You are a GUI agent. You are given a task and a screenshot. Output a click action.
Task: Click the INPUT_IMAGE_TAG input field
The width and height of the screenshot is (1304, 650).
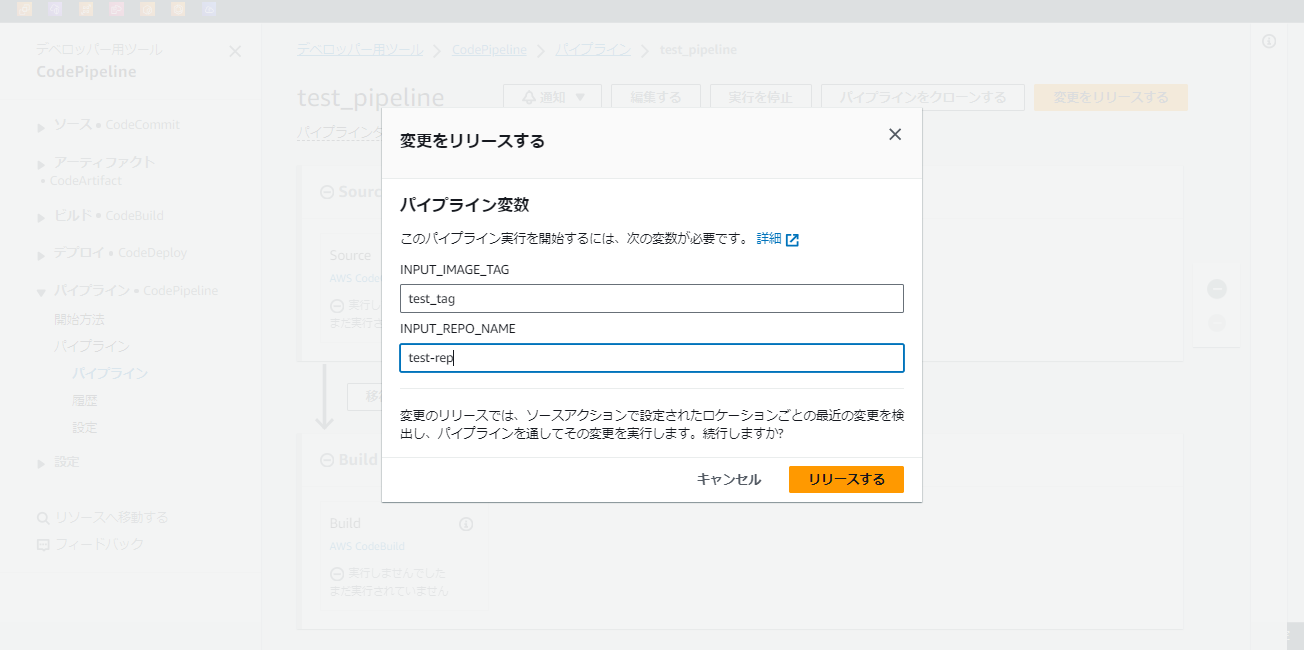tap(652, 298)
